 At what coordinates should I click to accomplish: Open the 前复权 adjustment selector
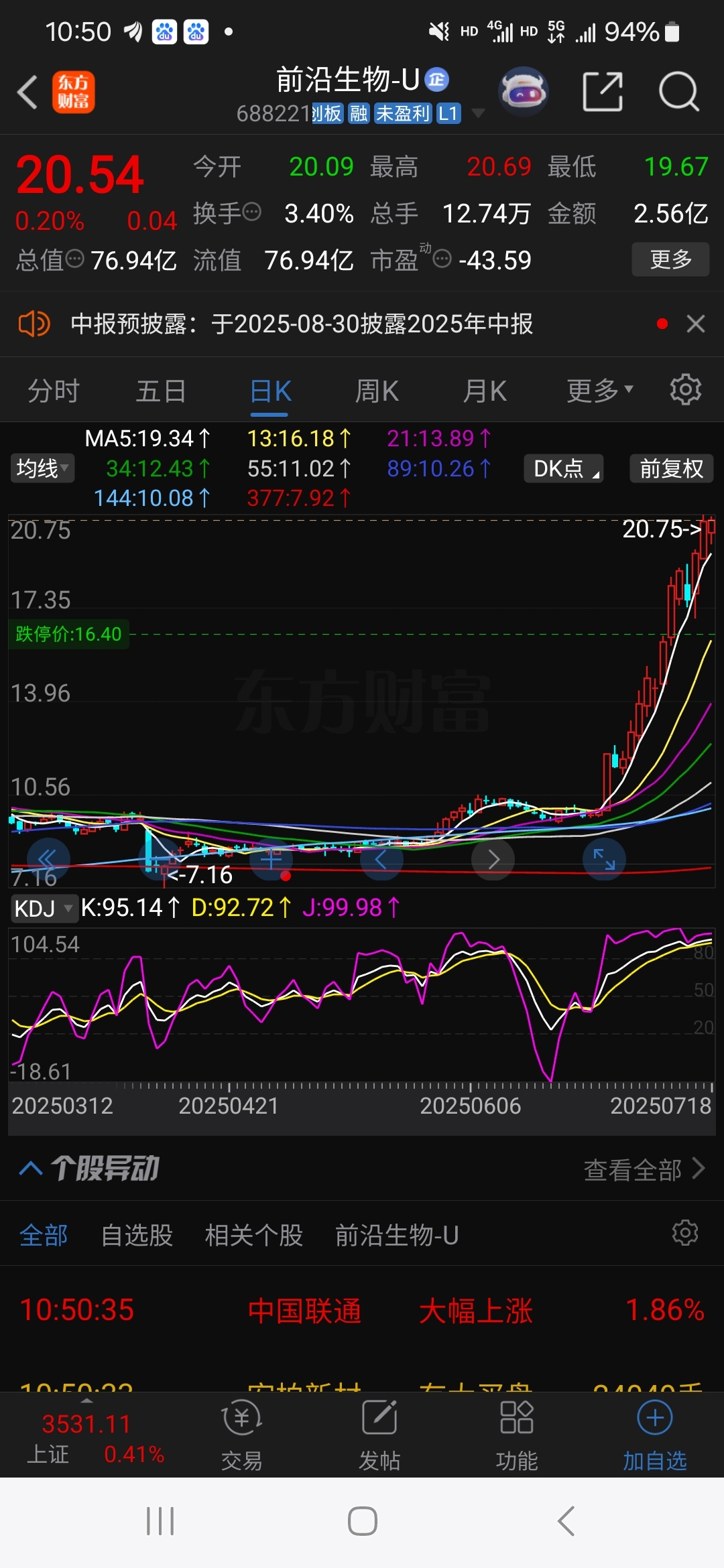pos(671,468)
